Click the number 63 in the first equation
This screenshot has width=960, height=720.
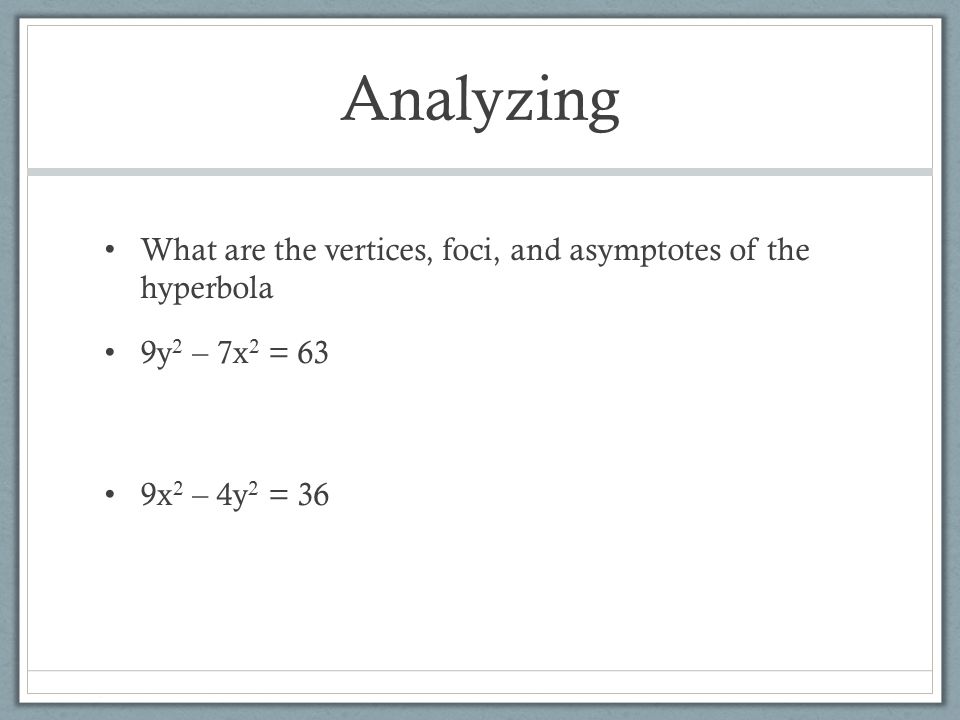[x=313, y=353]
